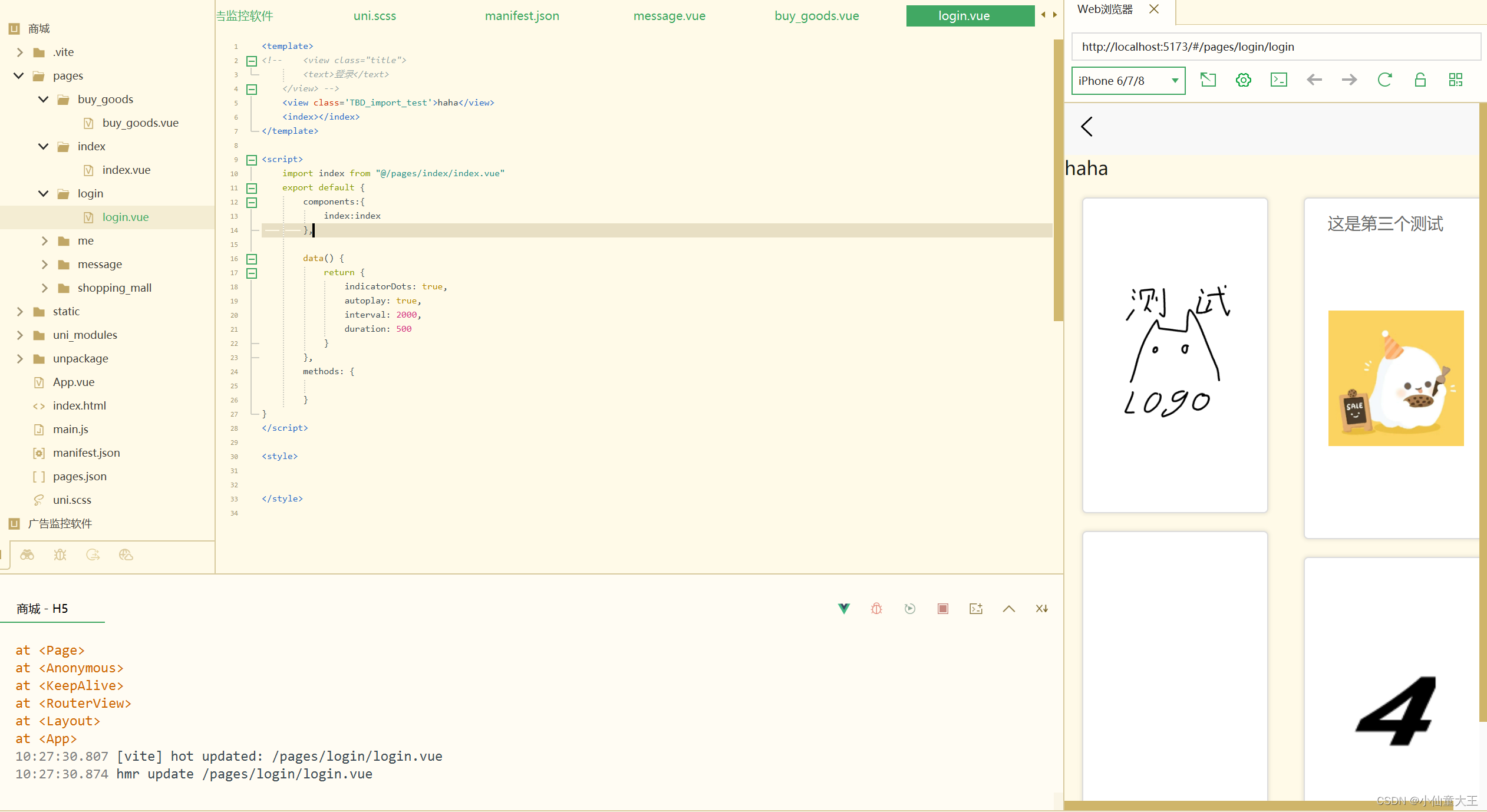Switch to the buy_goods.vue editor tab
The width and height of the screenshot is (1487, 812).
pyautogui.click(x=817, y=16)
